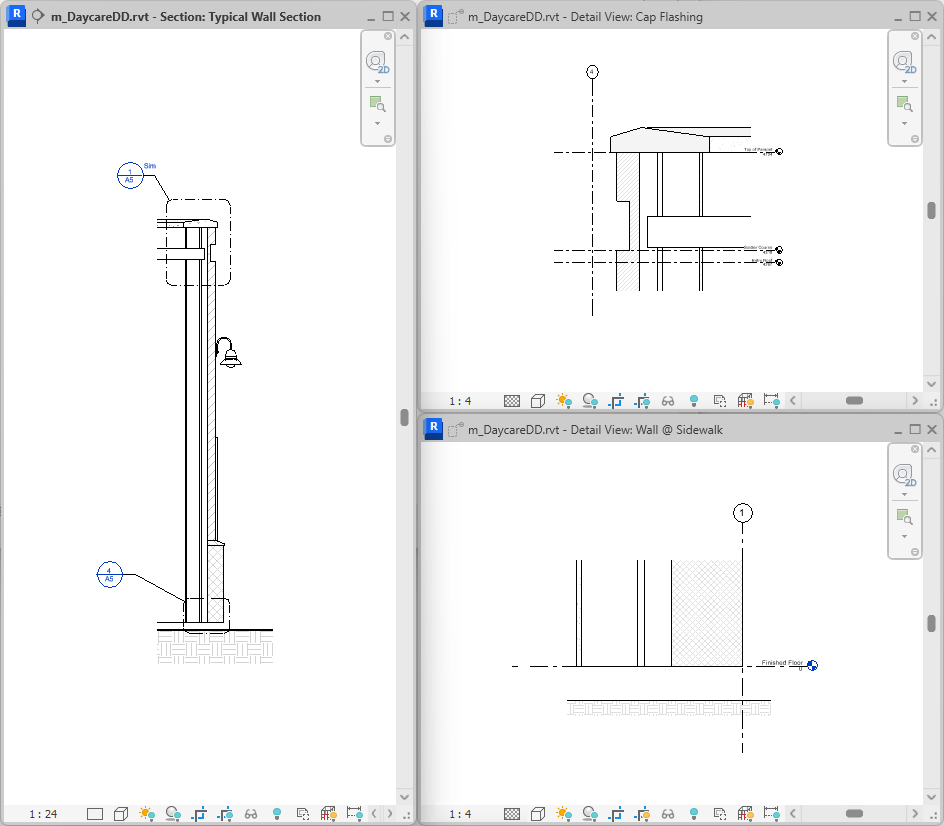Toggle Sun Path in Cap Flashing view
944x826 pixels.
coord(564,401)
